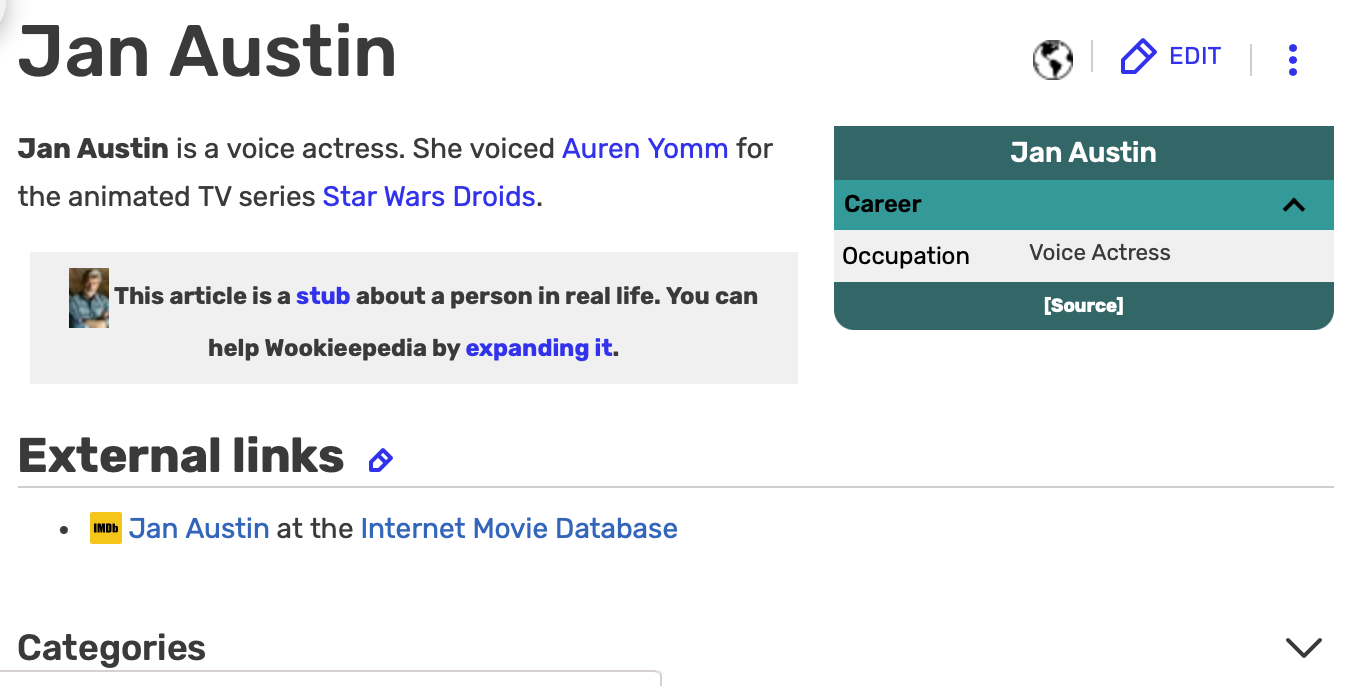The width and height of the screenshot is (1358, 686).
Task: Collapse the Career infobox section
Action: coord(1294,205)
